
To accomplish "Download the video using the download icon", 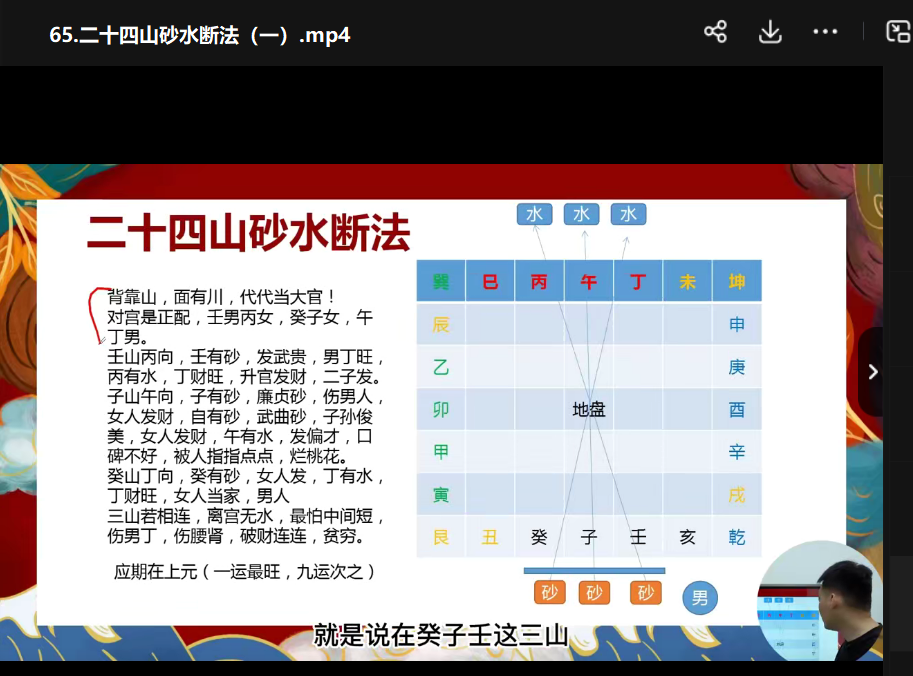I will pos(770,32).
